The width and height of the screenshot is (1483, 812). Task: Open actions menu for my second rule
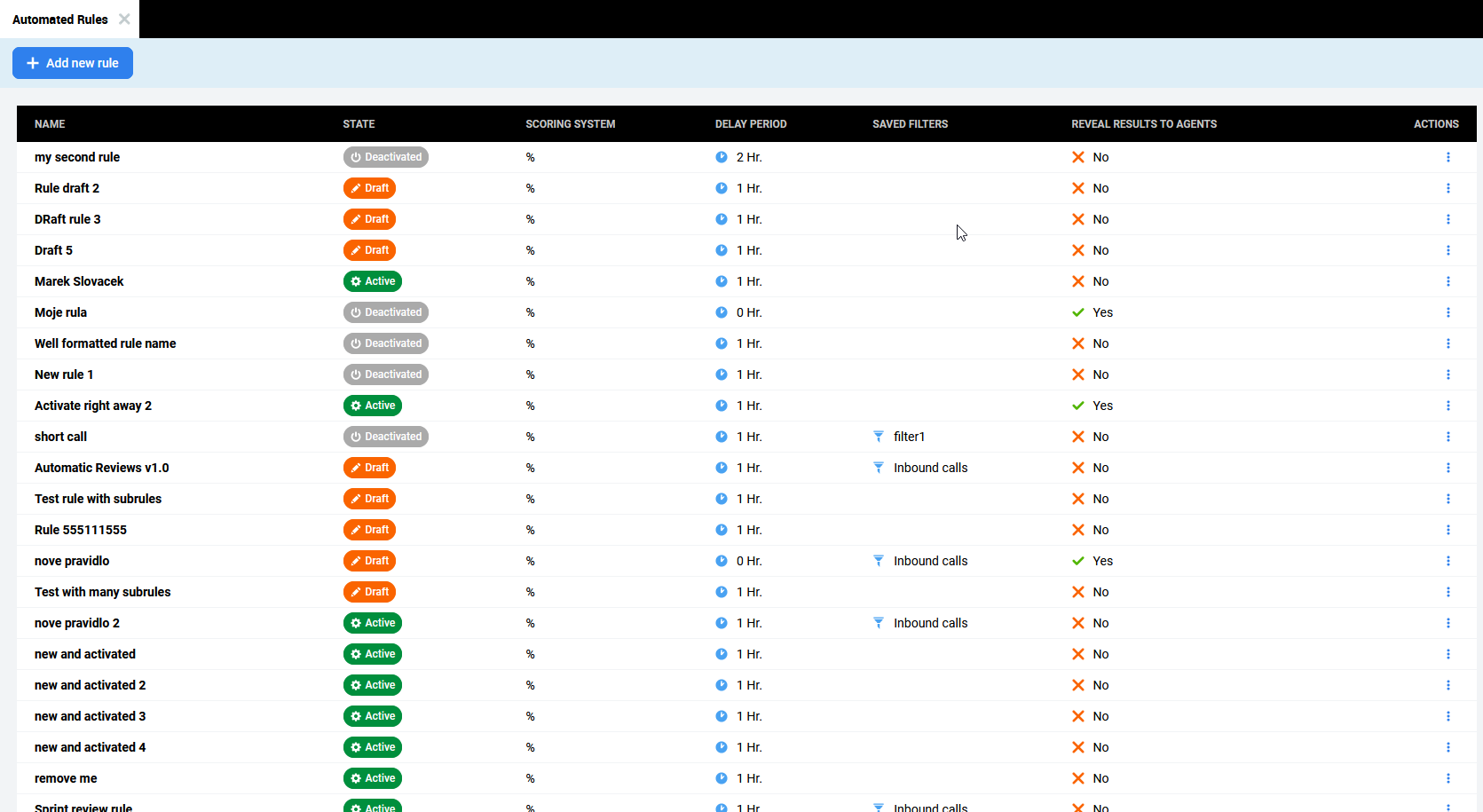click(x=1448, y=157)
